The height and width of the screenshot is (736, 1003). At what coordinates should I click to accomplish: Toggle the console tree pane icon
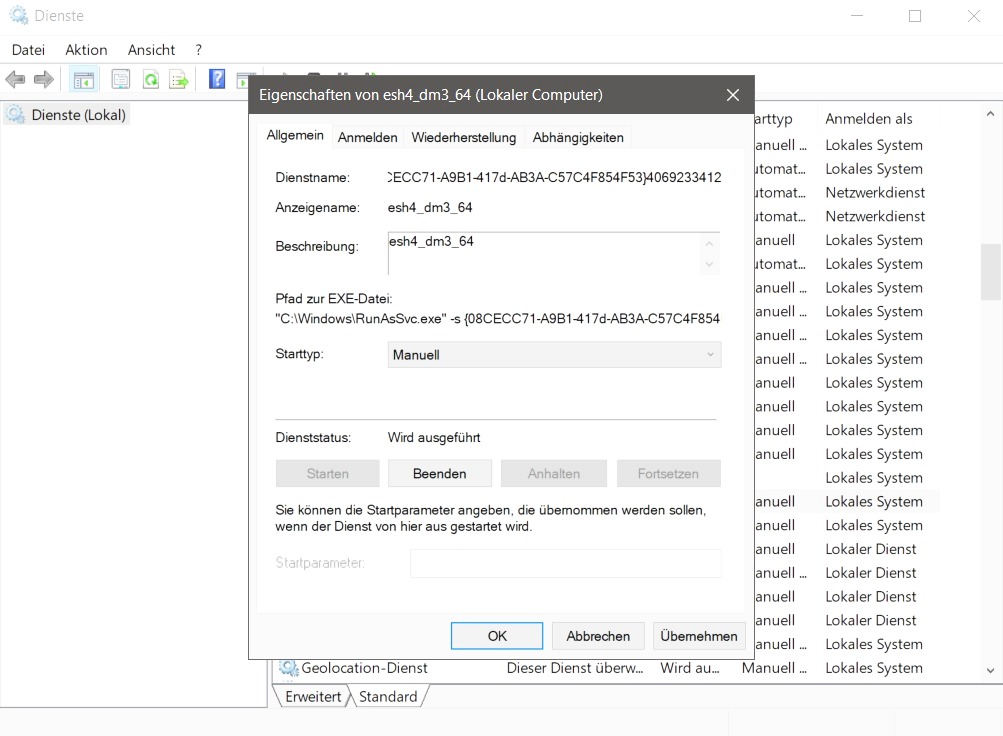pyautogui.click(x=83, y=80)
